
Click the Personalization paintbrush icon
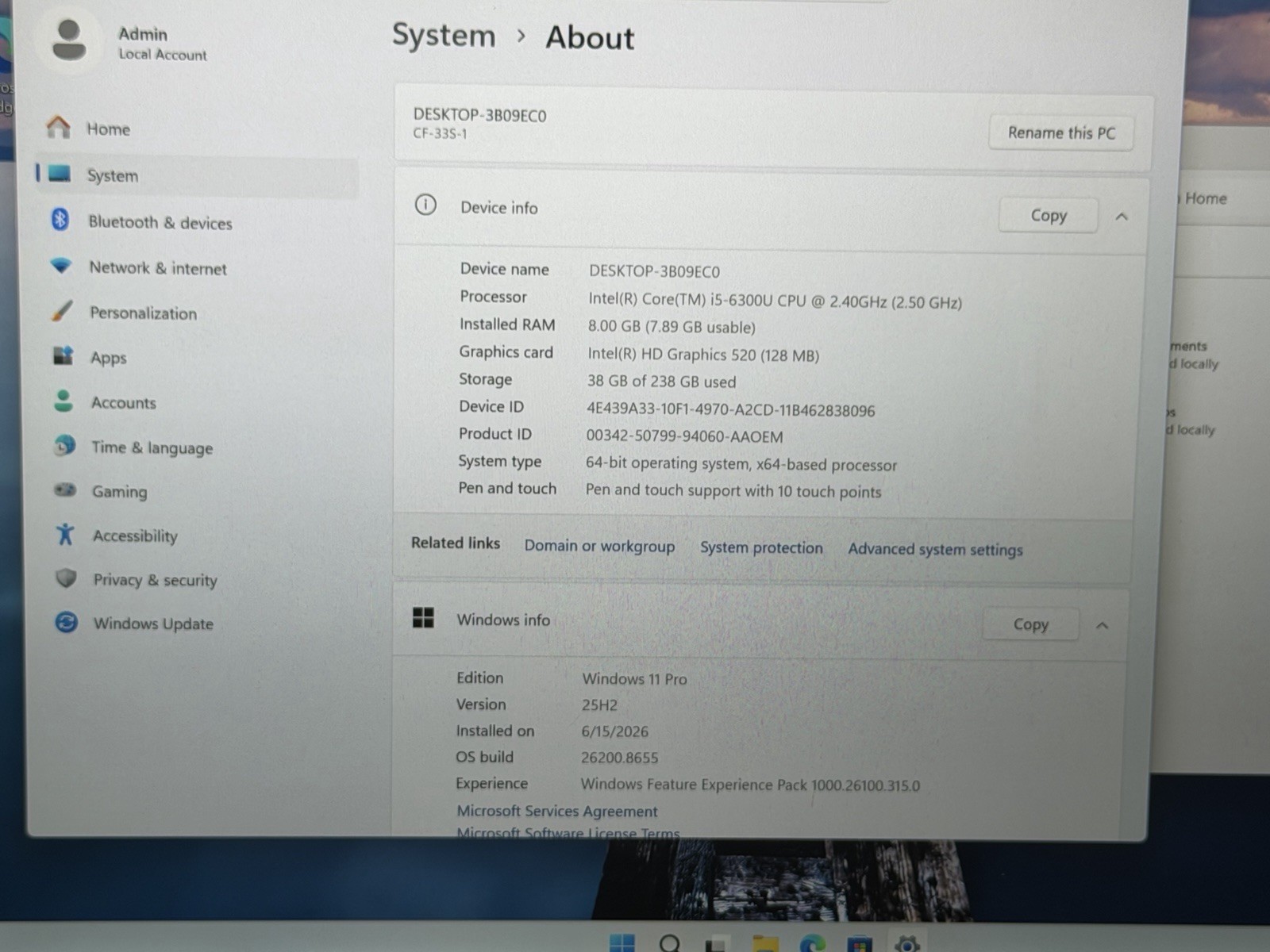click(x=62, y=311)
